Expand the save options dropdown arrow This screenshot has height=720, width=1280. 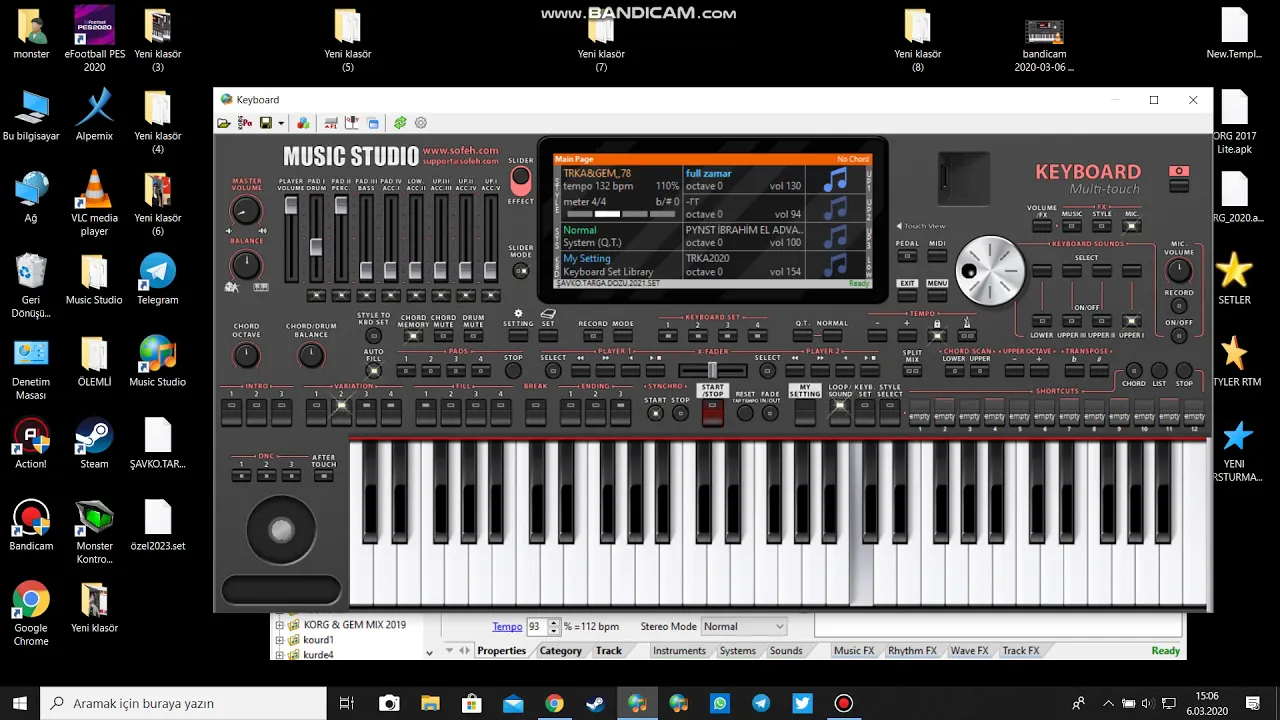(281, 124)
